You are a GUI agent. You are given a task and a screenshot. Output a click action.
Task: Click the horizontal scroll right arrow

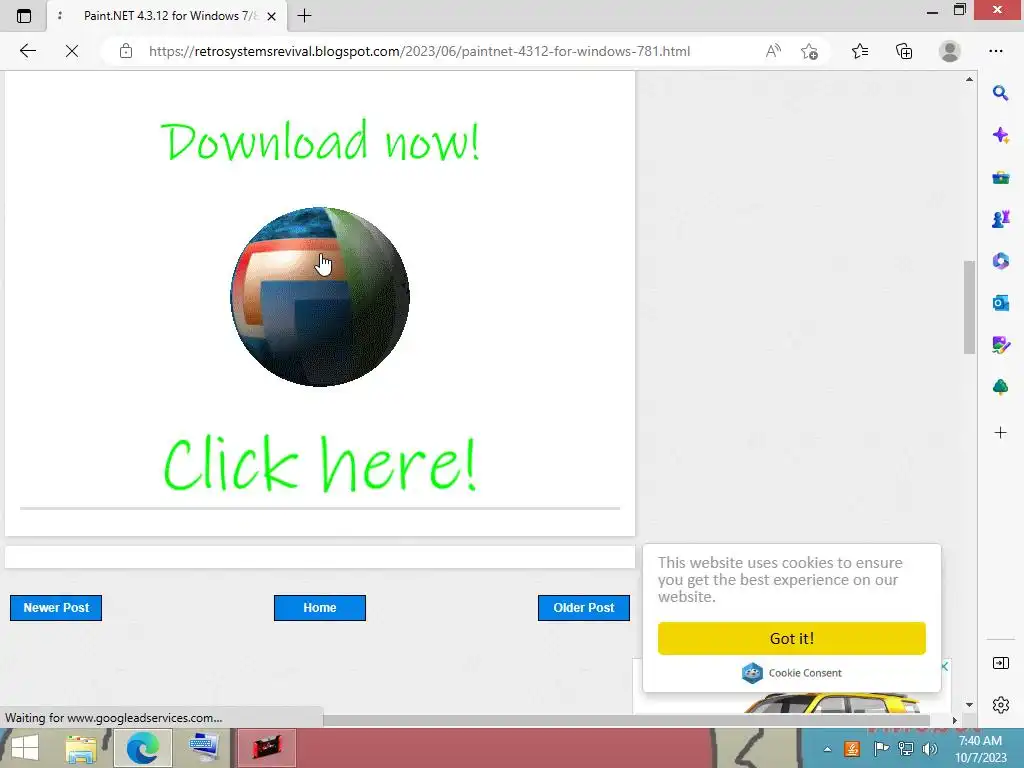(955, 720)
